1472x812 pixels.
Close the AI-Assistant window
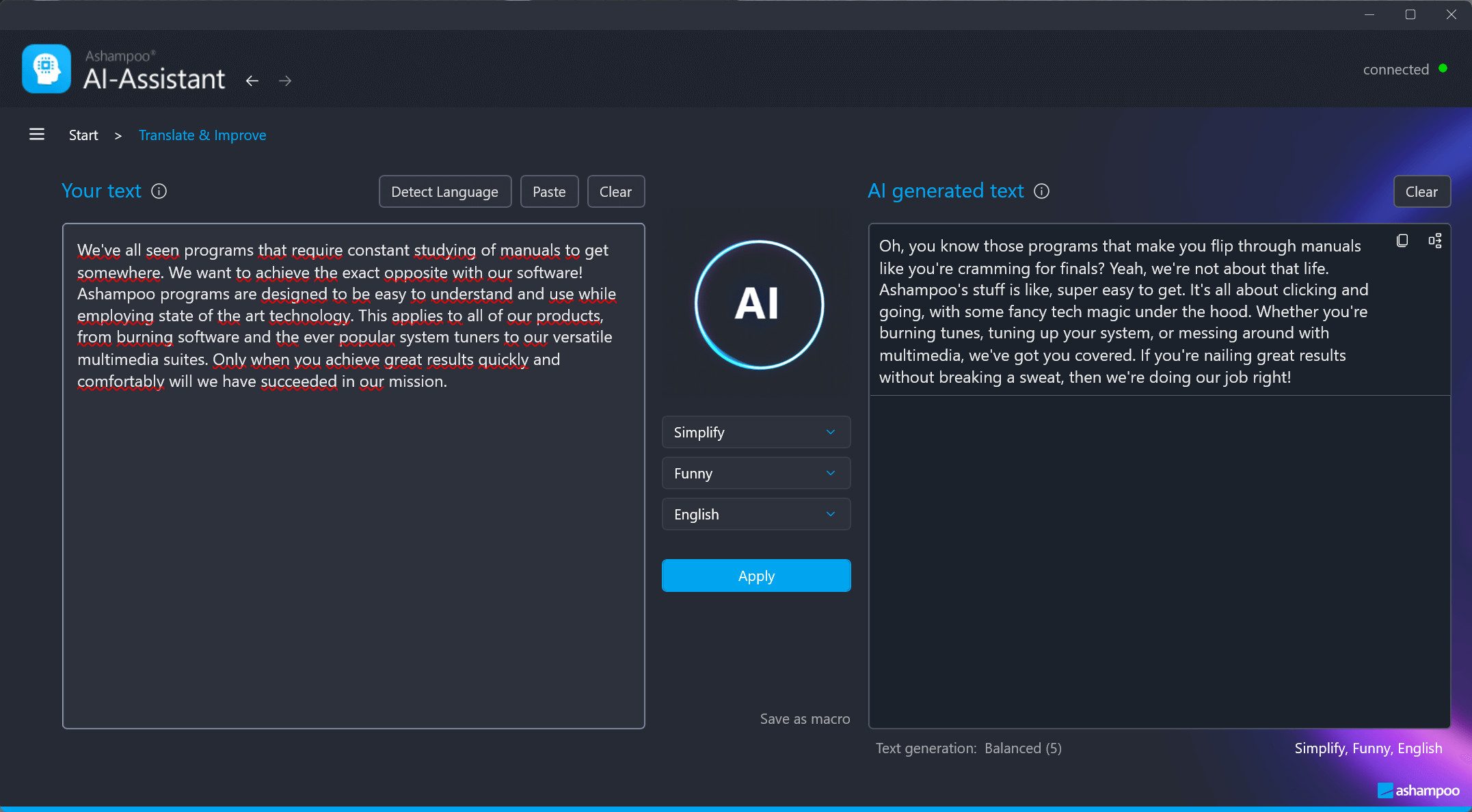coord(1451,14)
